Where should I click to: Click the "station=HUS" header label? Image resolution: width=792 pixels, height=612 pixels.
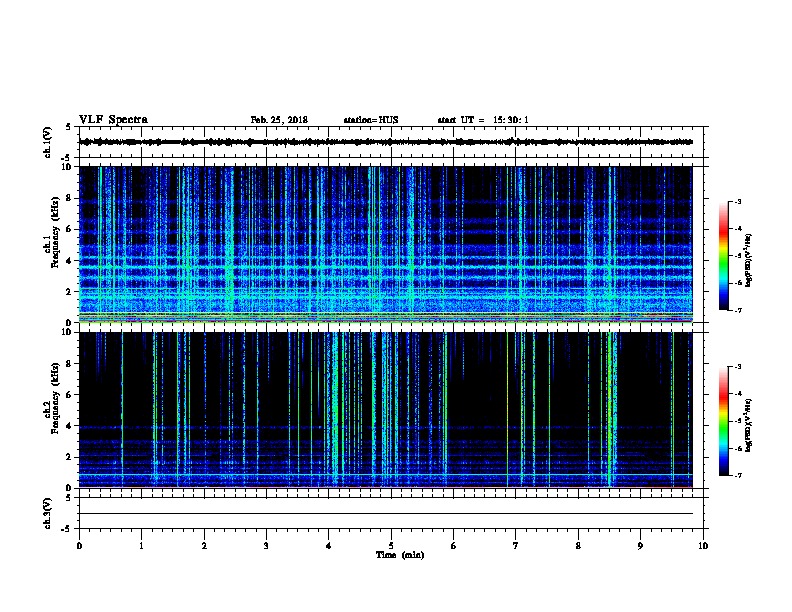[371, 120]
